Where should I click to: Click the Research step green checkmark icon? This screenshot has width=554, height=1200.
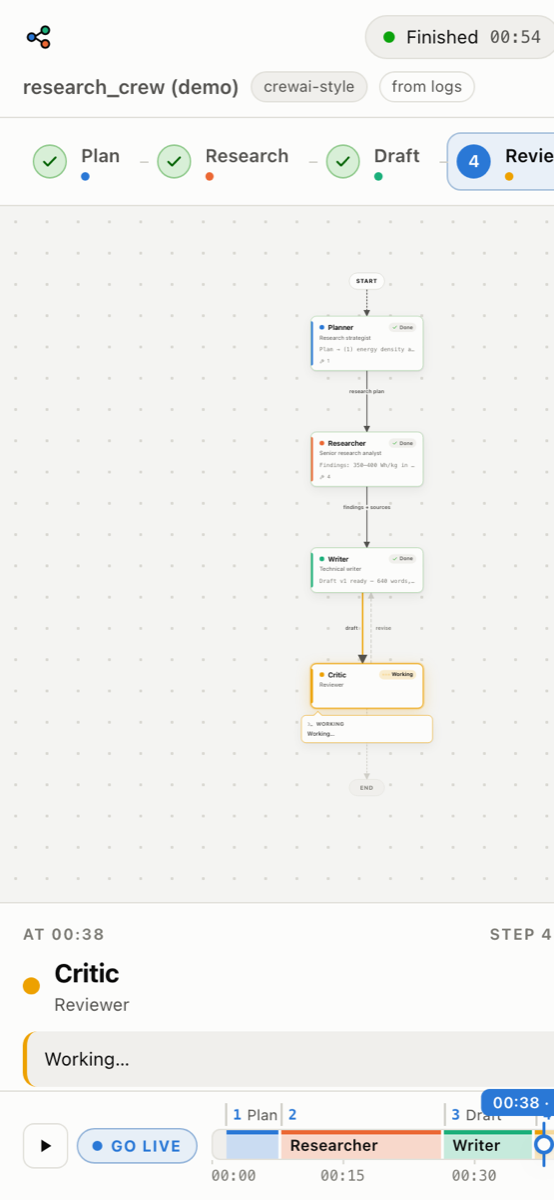pyautogui.click(x=174, y=160)
